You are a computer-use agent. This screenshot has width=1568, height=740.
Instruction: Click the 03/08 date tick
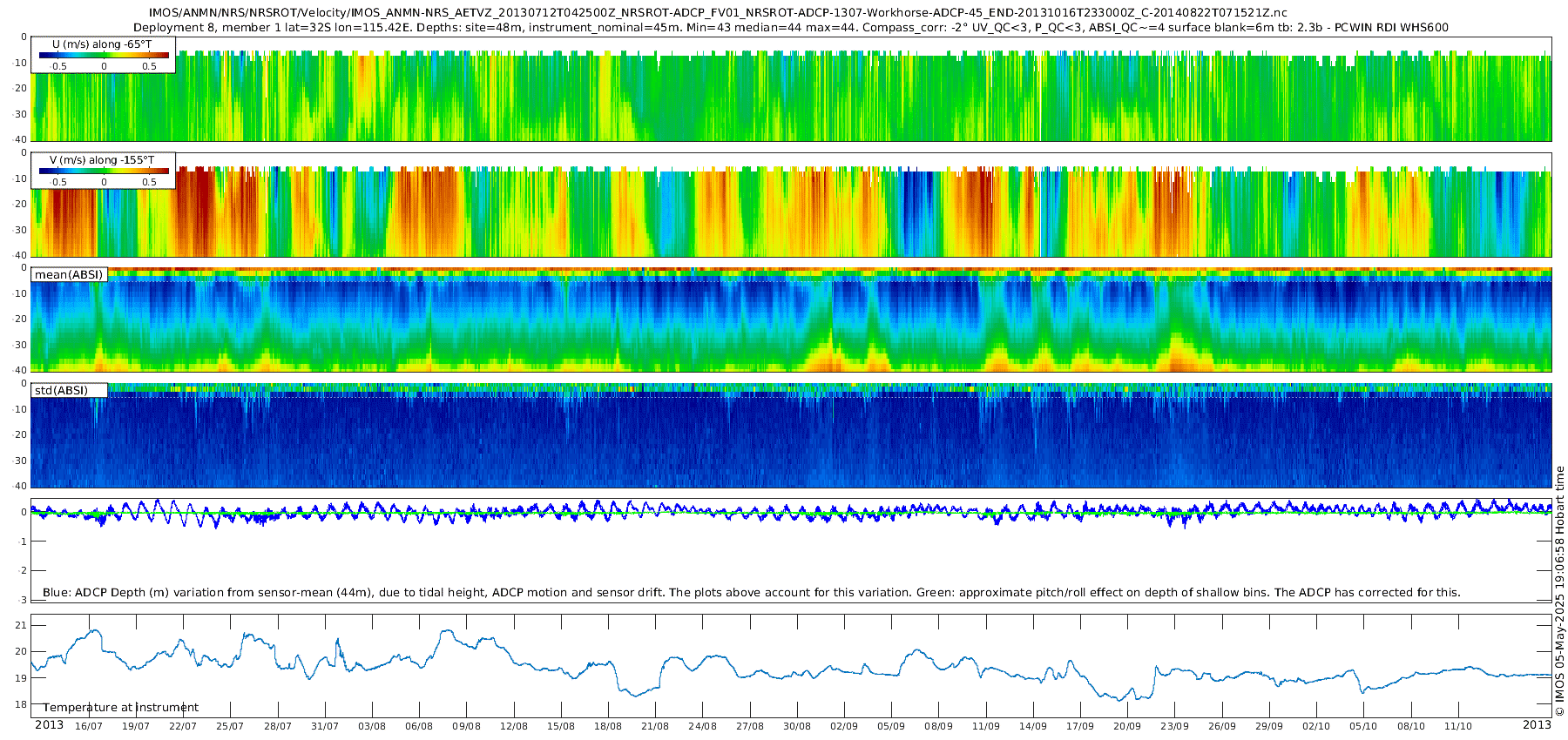click(372, 726)
